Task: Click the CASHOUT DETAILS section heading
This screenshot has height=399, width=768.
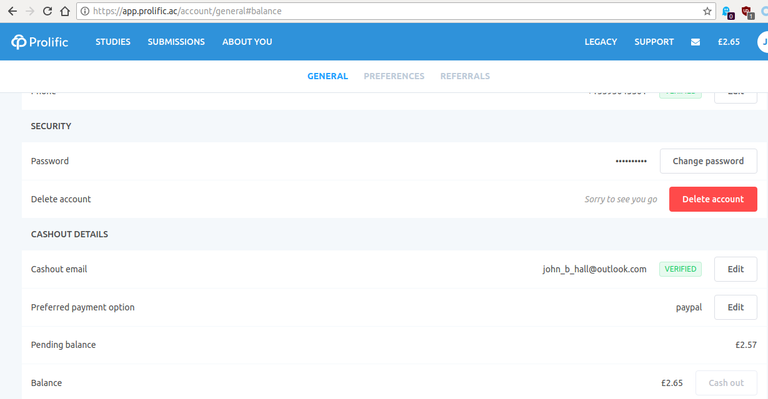Action: pos(70,235)
